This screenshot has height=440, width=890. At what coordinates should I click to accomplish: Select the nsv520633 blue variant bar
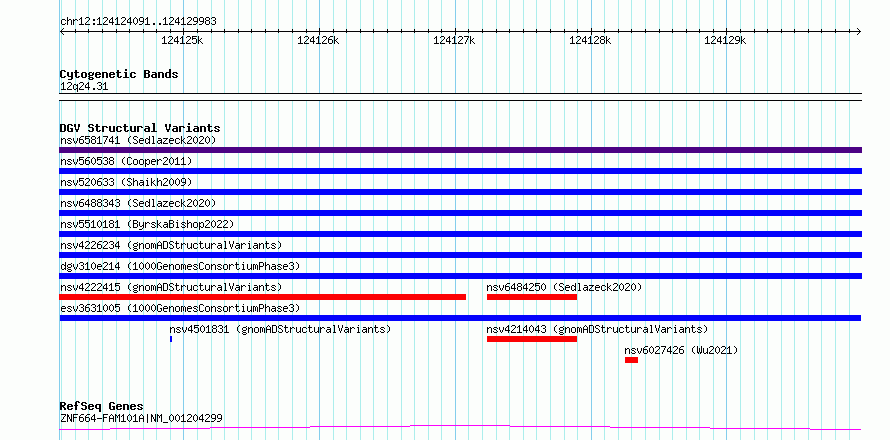[460, 192]
